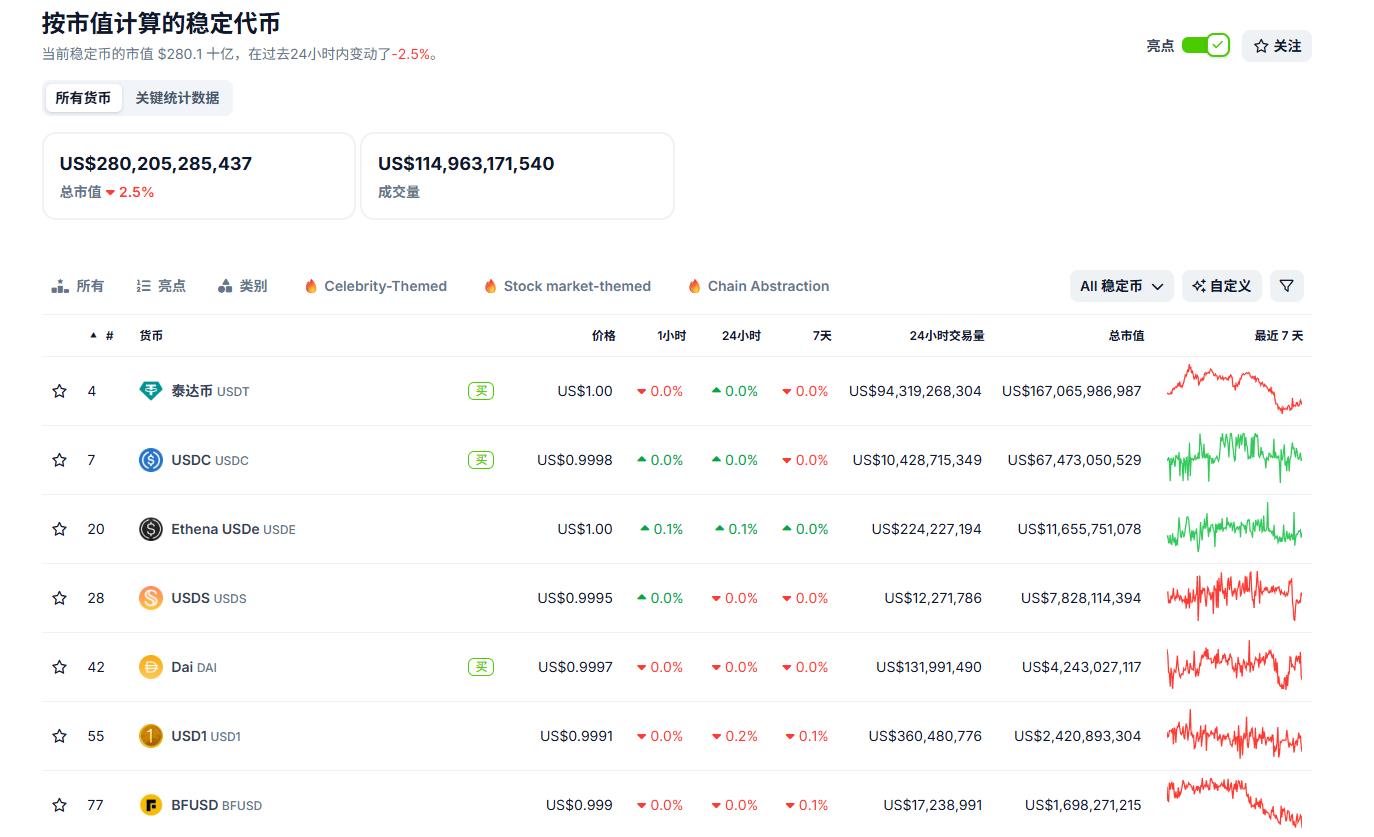Star the 泰达币 USDT row
The width and height of the screenshot is (1374, 837).
coord(59,391)
